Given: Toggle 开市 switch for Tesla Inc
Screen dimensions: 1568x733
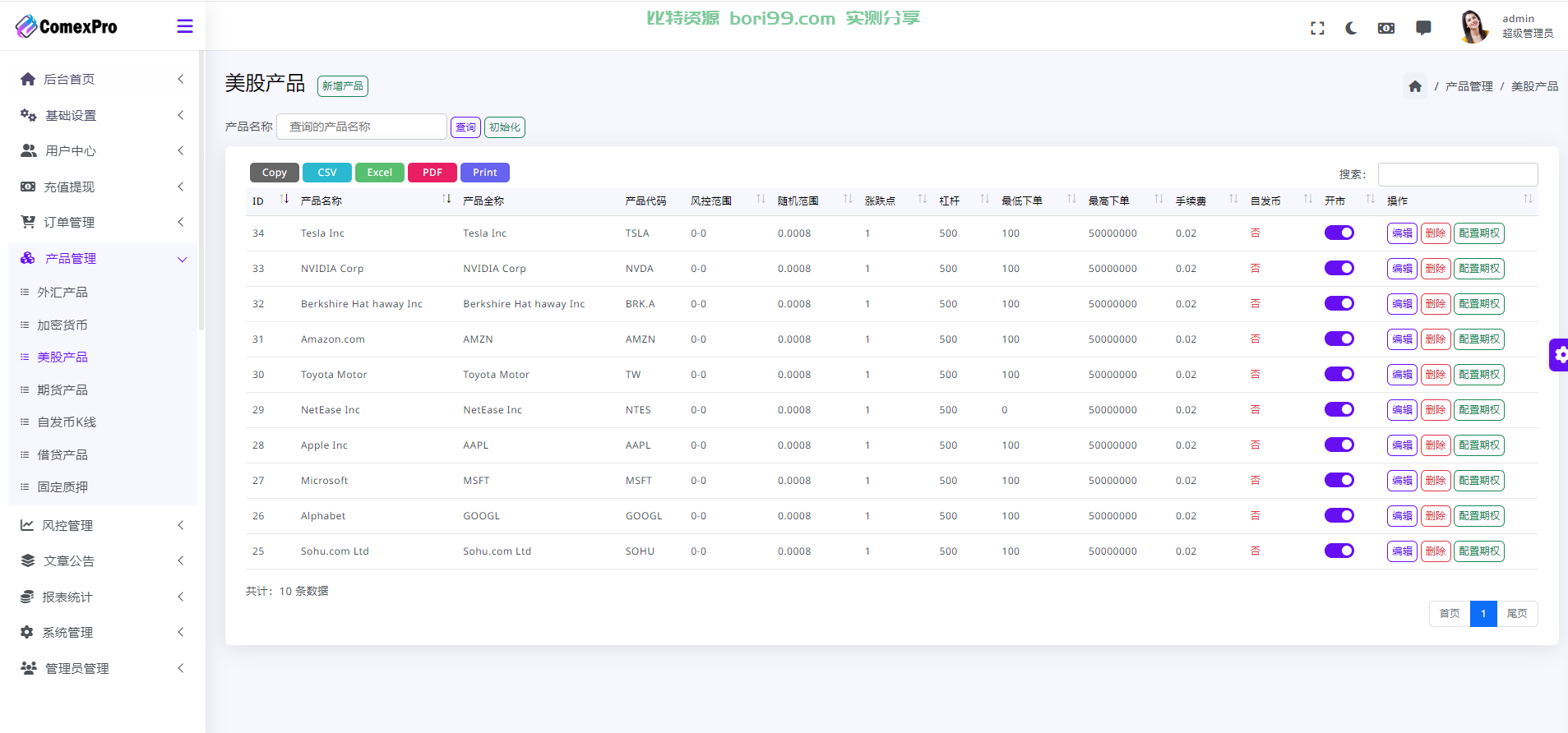Looking at the screenshot, I should point(1339,233).
